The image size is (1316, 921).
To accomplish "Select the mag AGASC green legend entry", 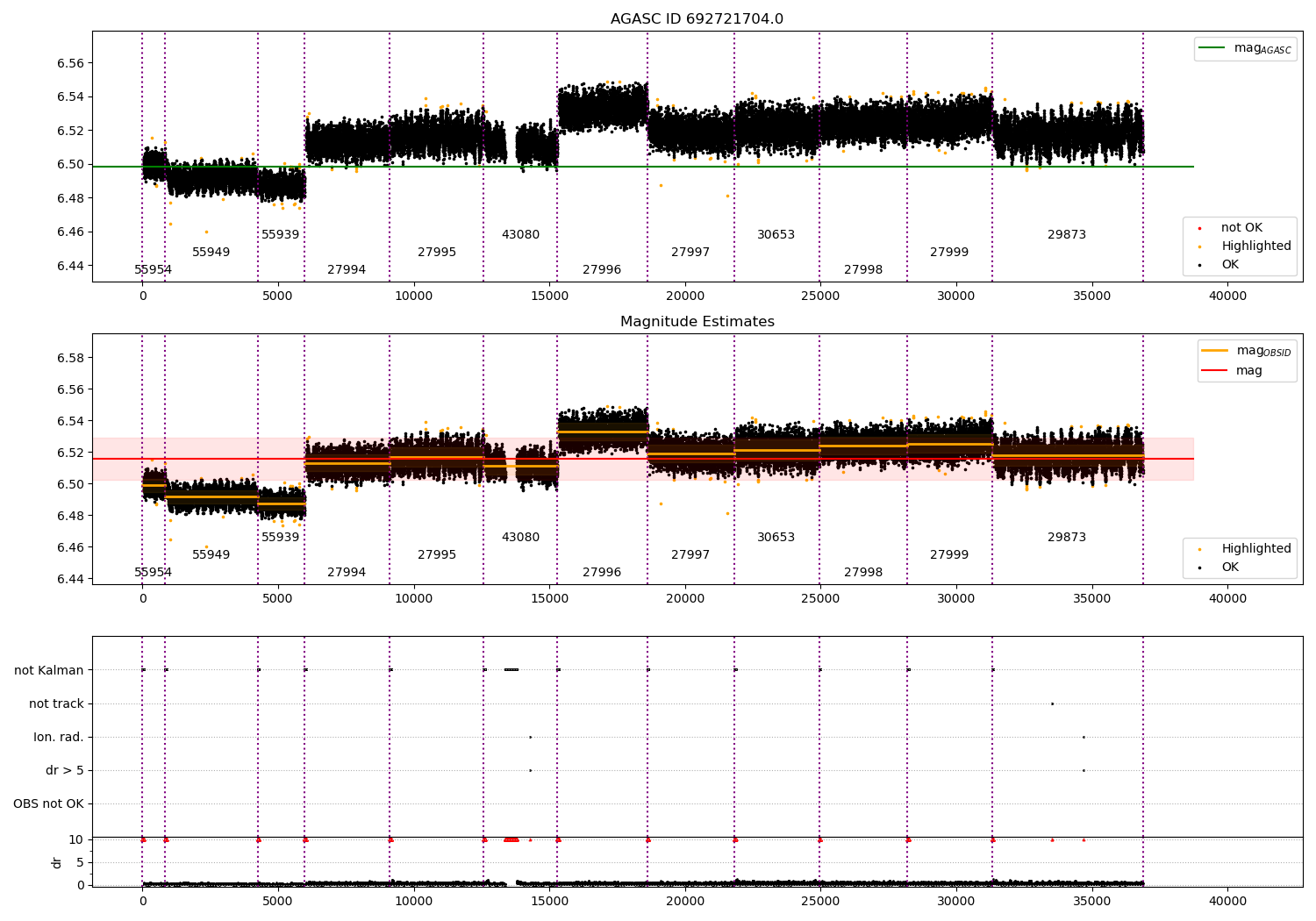I will coord(1245,48).
